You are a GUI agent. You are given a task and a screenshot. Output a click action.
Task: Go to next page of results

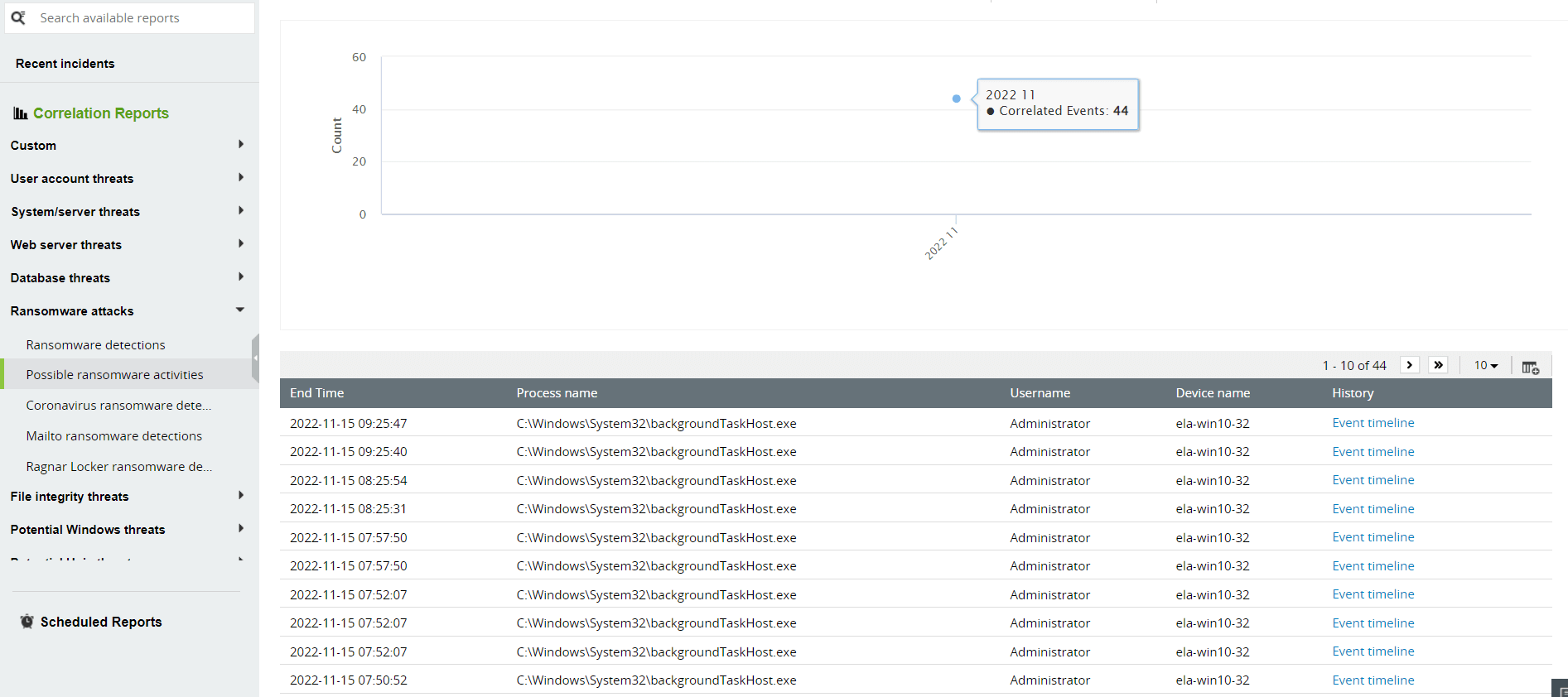[x=1410, y=365]
